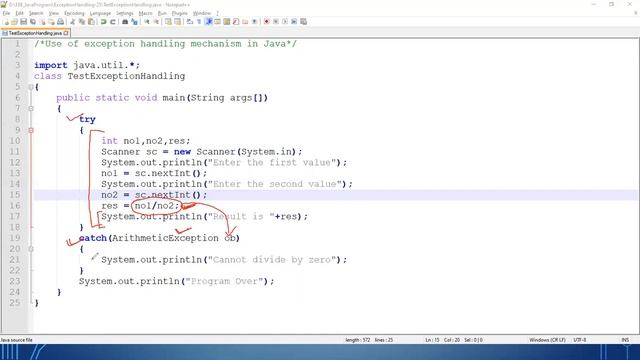Screen dimensions: 640x360
Task: Undo last edit with toolbar Undo arrow
Action: coord(103,22)
